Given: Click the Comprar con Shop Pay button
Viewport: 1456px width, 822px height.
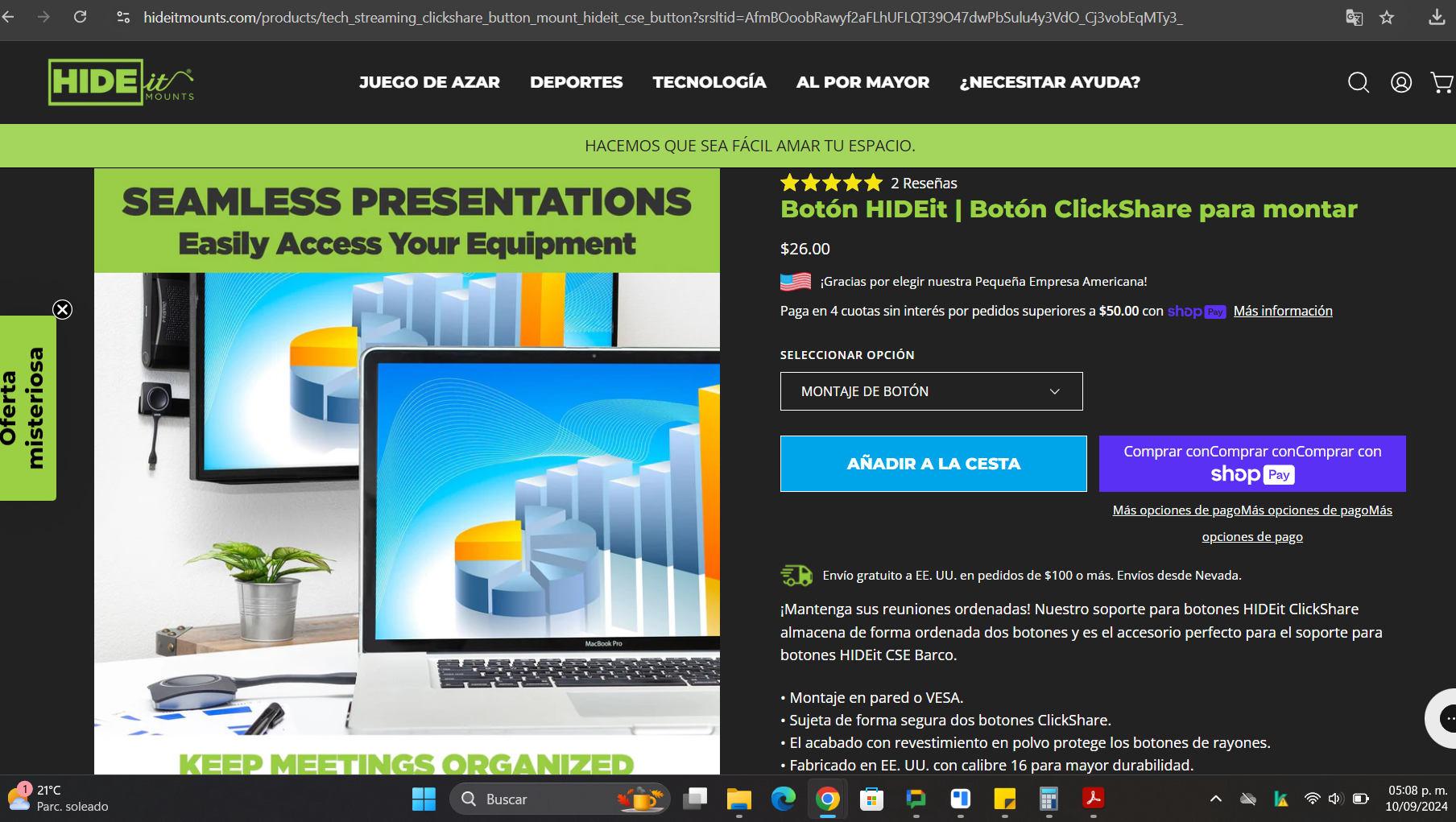Looking at the screenshot, I should click(x=1252, y=464).
